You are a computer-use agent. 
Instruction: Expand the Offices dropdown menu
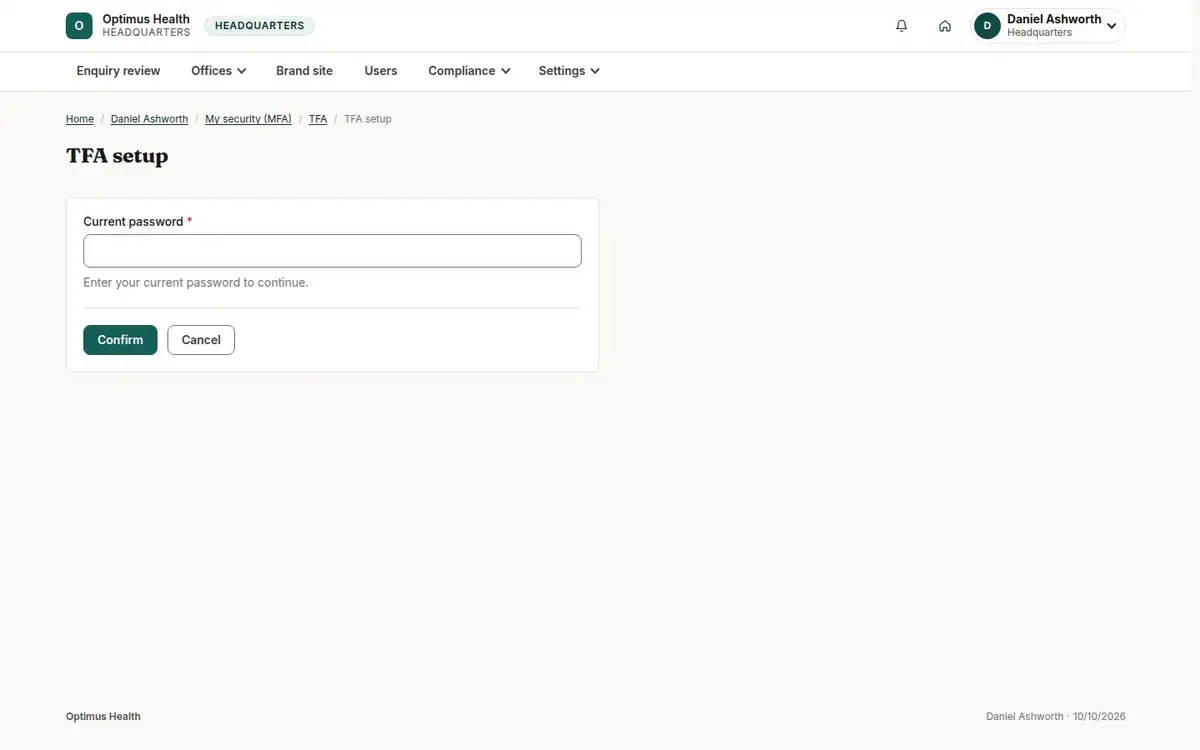[x=219, y=71]
